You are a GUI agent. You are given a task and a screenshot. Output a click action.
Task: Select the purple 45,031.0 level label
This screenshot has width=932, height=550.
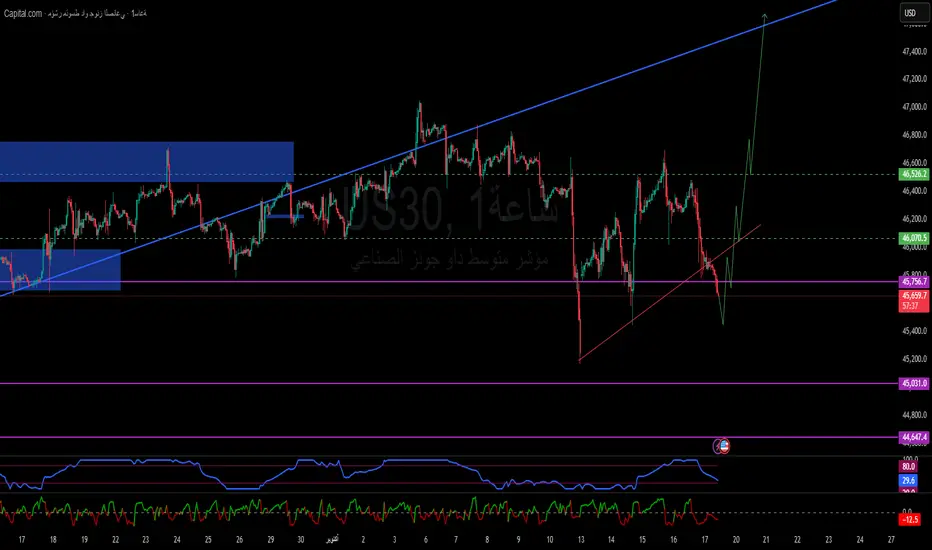[914, 384]
